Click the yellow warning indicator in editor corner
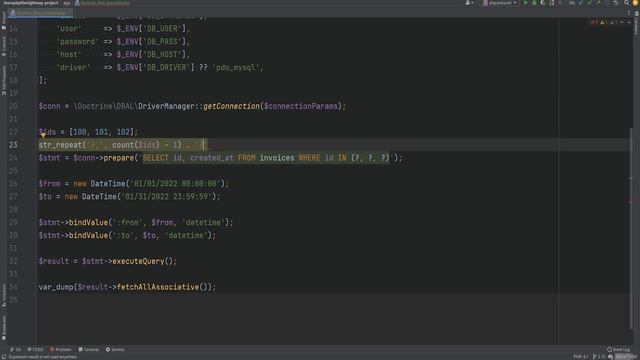Viewport: 640px width, 360px height. pos(603,22)
